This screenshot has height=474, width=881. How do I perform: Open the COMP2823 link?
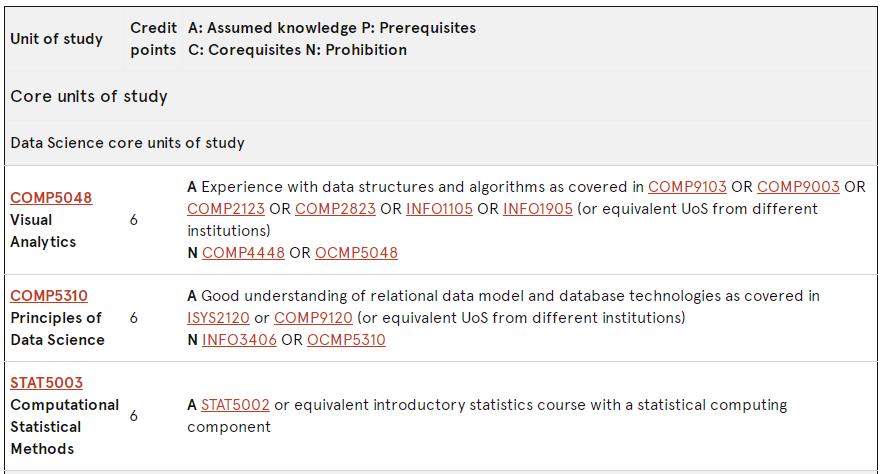tap(335, 208)
